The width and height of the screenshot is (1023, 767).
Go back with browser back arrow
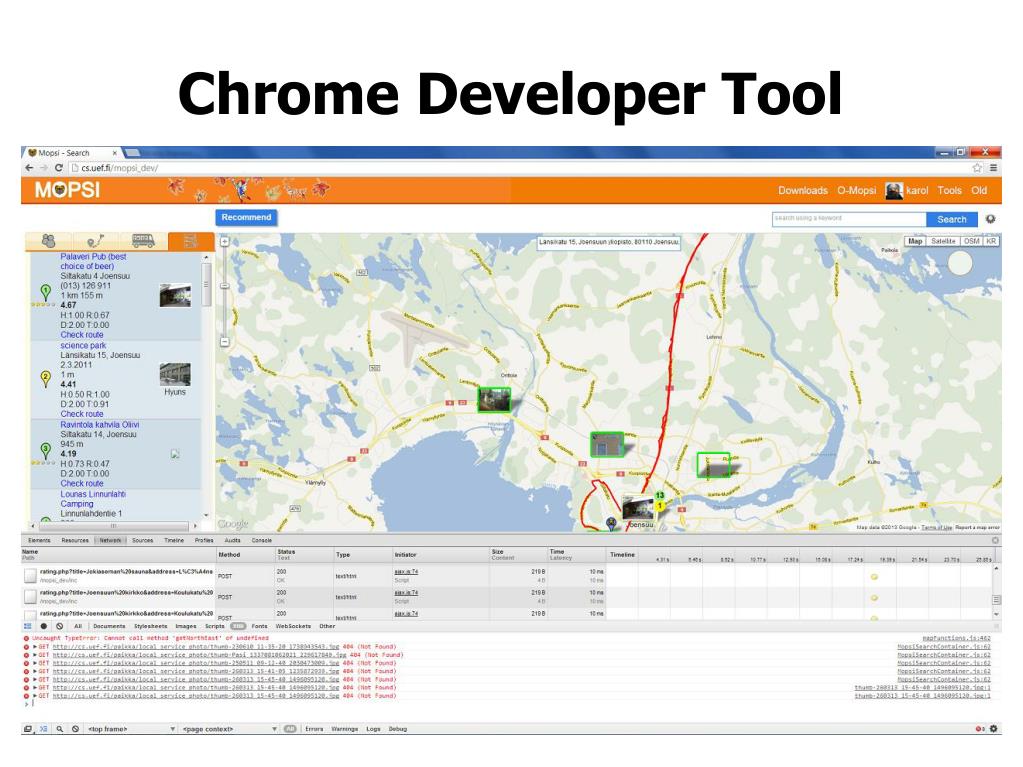click(29, 168)
